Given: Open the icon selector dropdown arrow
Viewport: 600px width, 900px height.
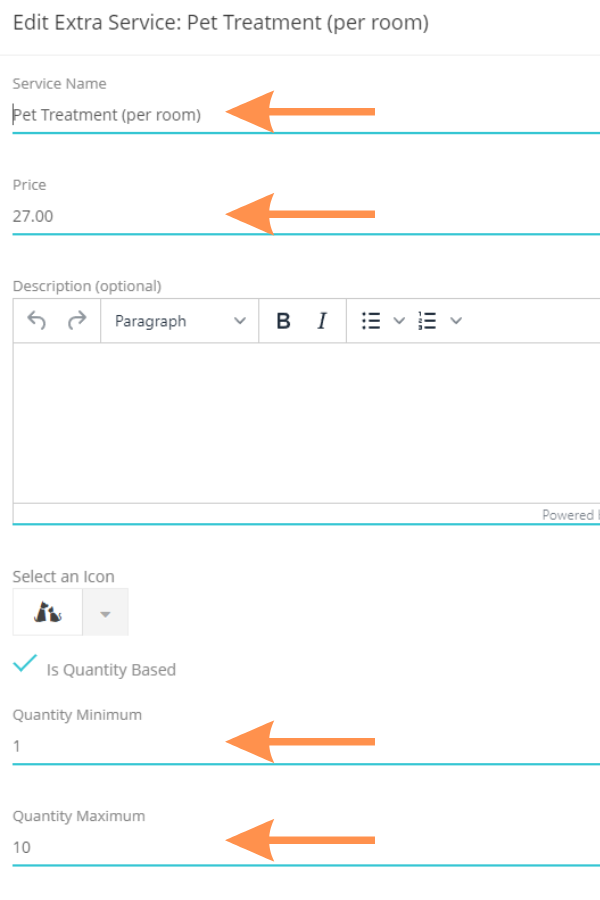Looking at the screenshot, I should coord(105,613).
